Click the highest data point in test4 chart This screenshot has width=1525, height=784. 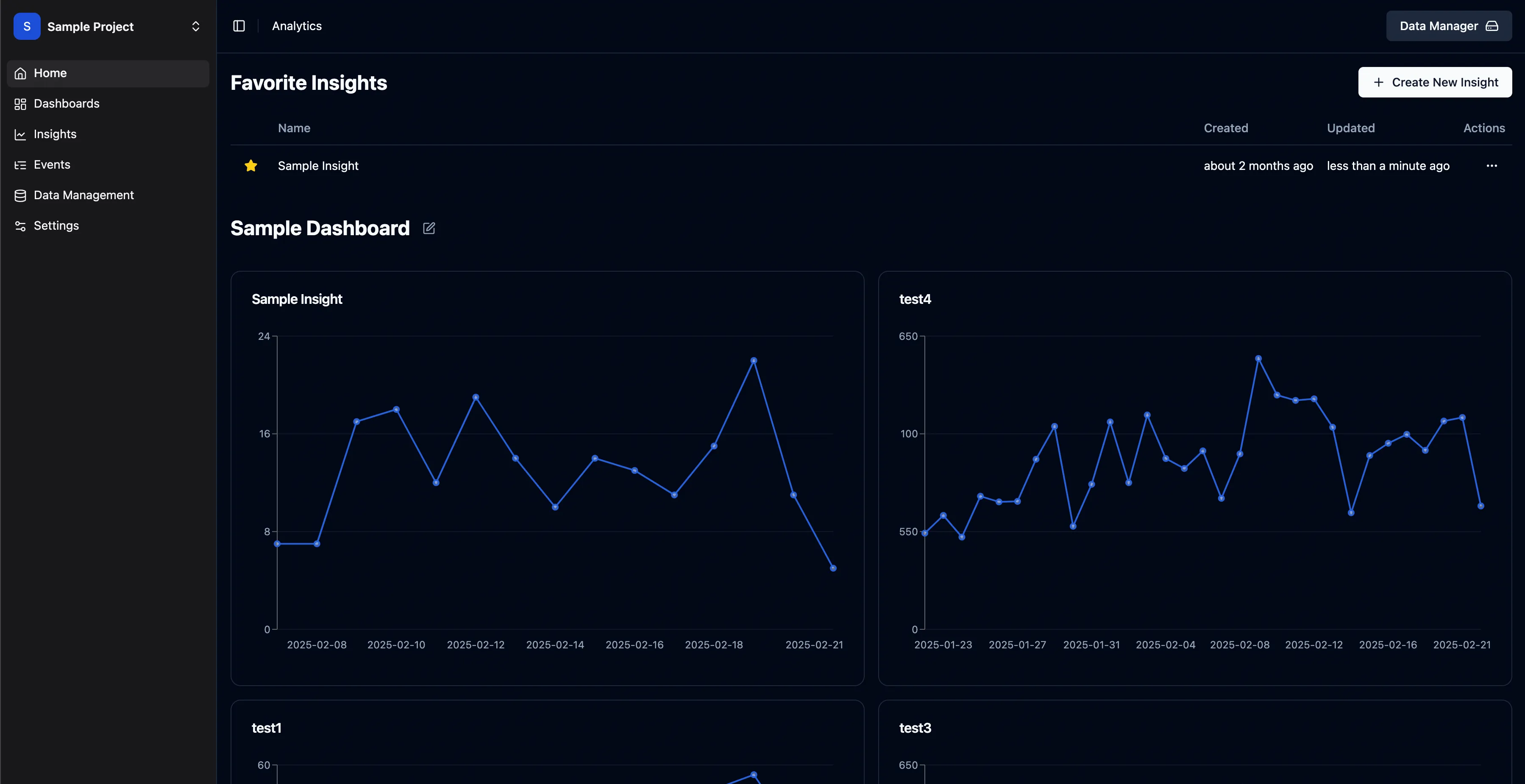point(1258,359)
